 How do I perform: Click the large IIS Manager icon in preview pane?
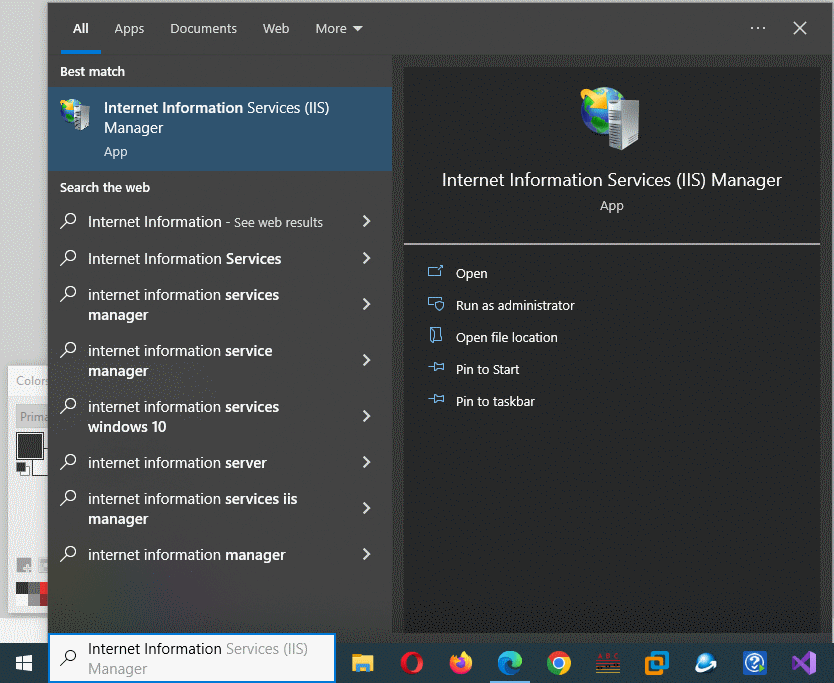coord(611,118)
